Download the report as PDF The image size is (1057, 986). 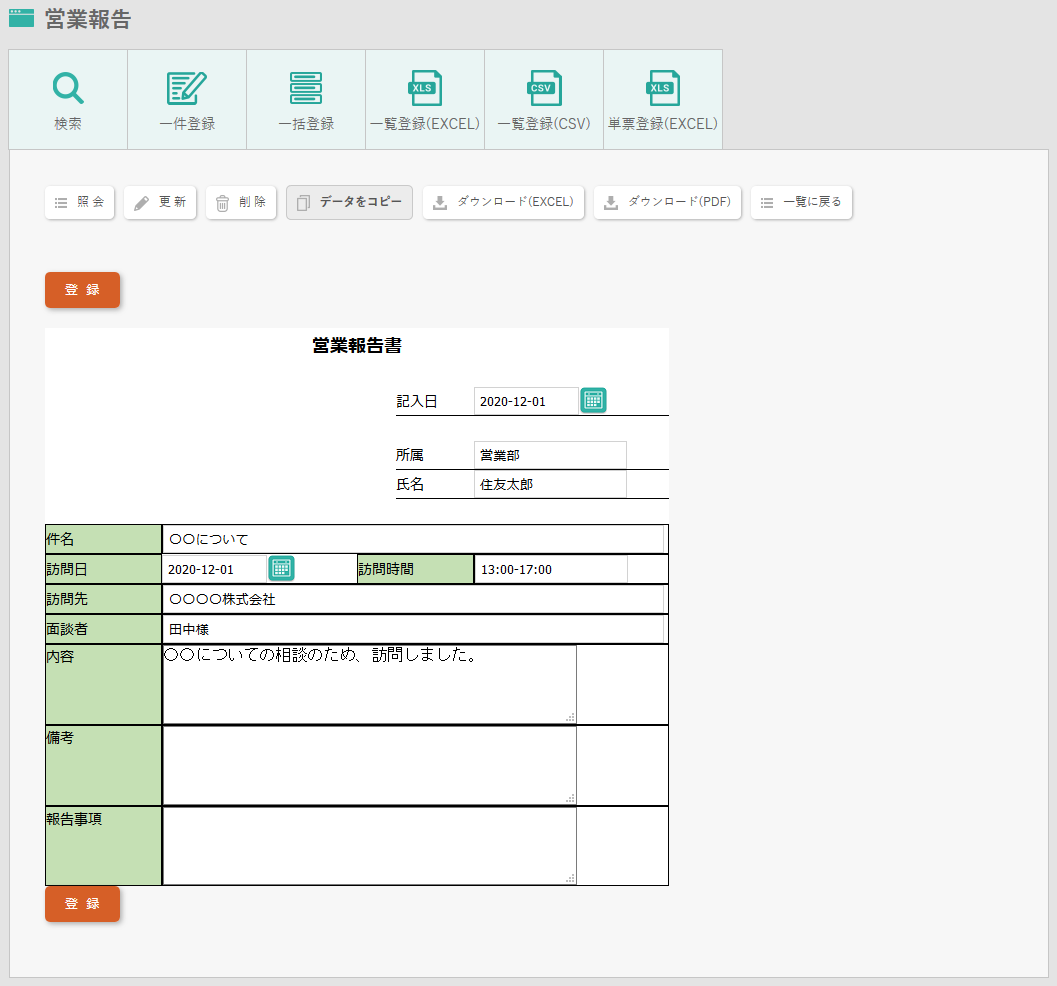(x=667, y=202)
